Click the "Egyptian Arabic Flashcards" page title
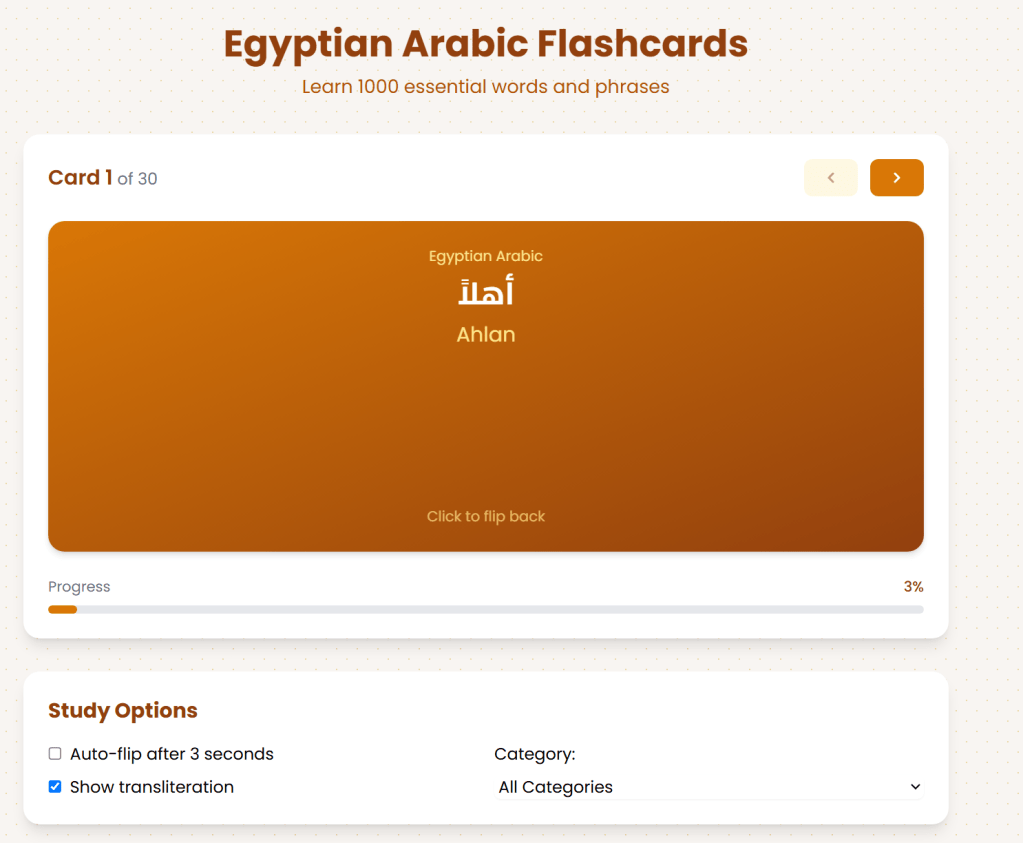 click(485, 44)
